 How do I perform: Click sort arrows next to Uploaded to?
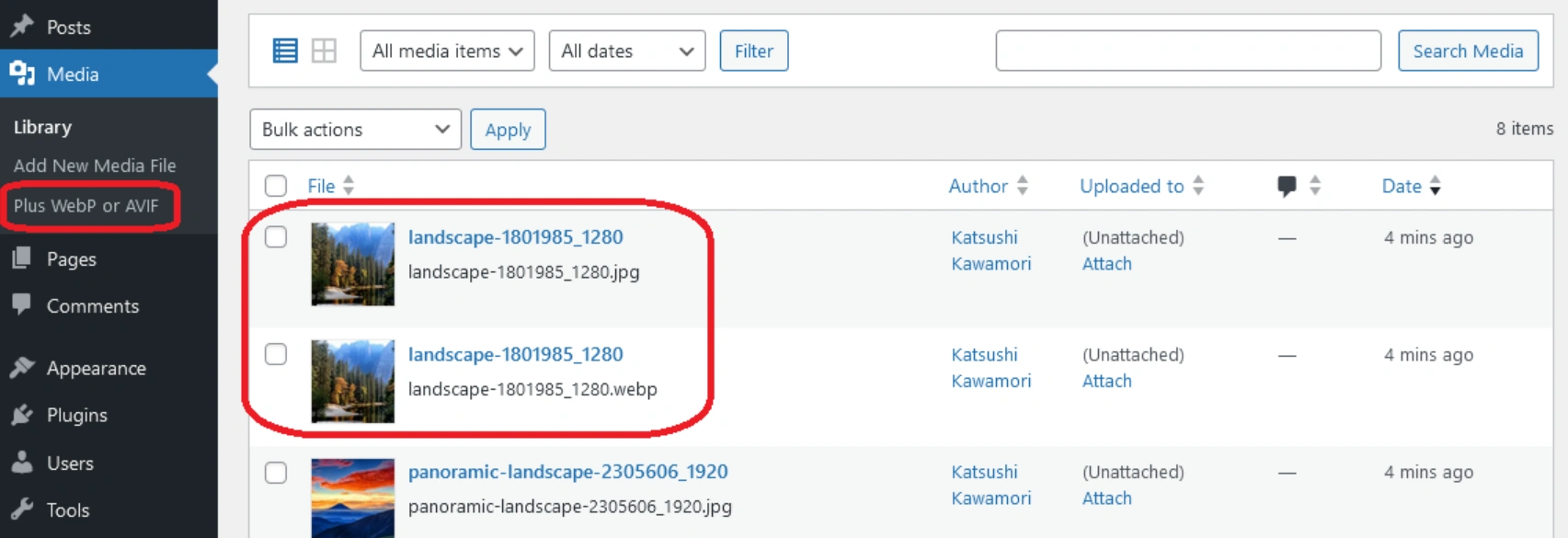point(1198,186)
